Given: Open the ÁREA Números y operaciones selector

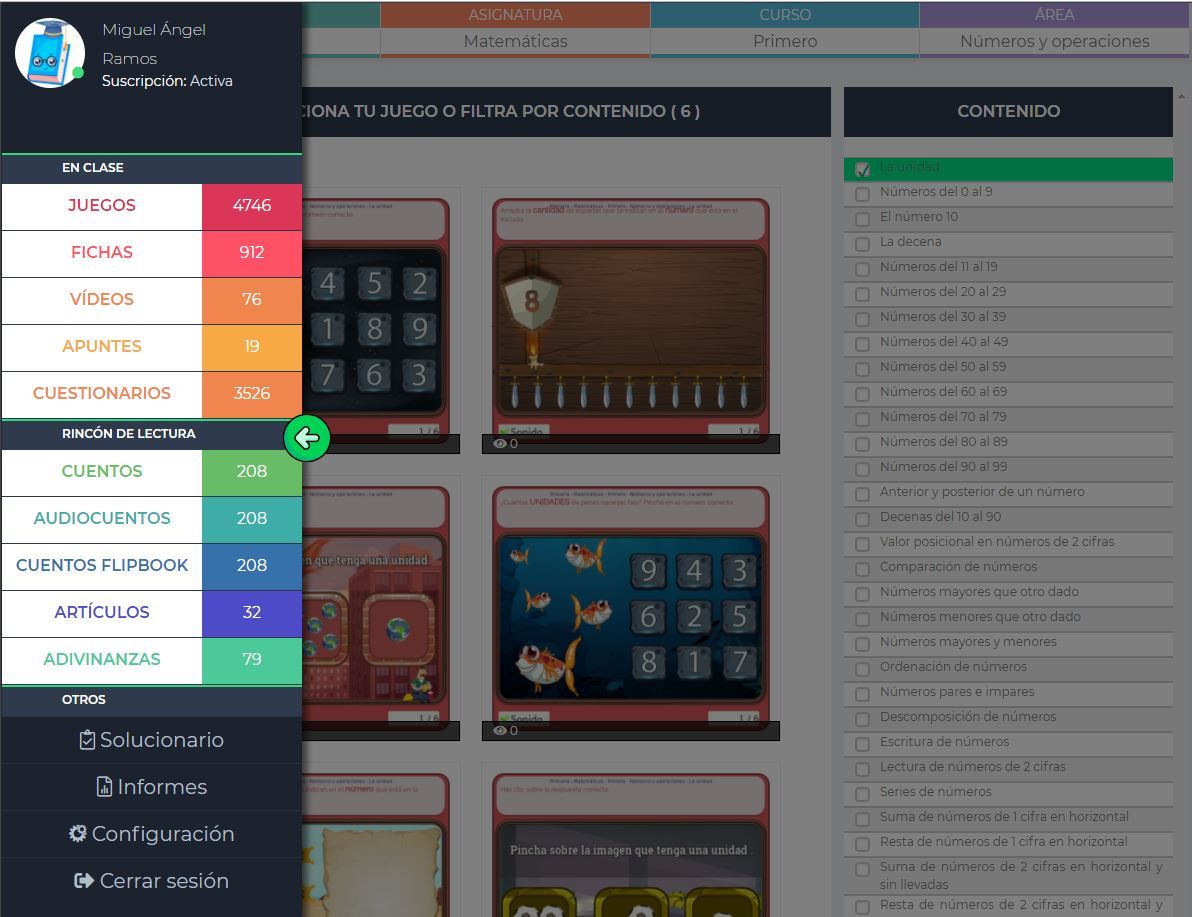Looking at the screenshot, I should 1054,30.
